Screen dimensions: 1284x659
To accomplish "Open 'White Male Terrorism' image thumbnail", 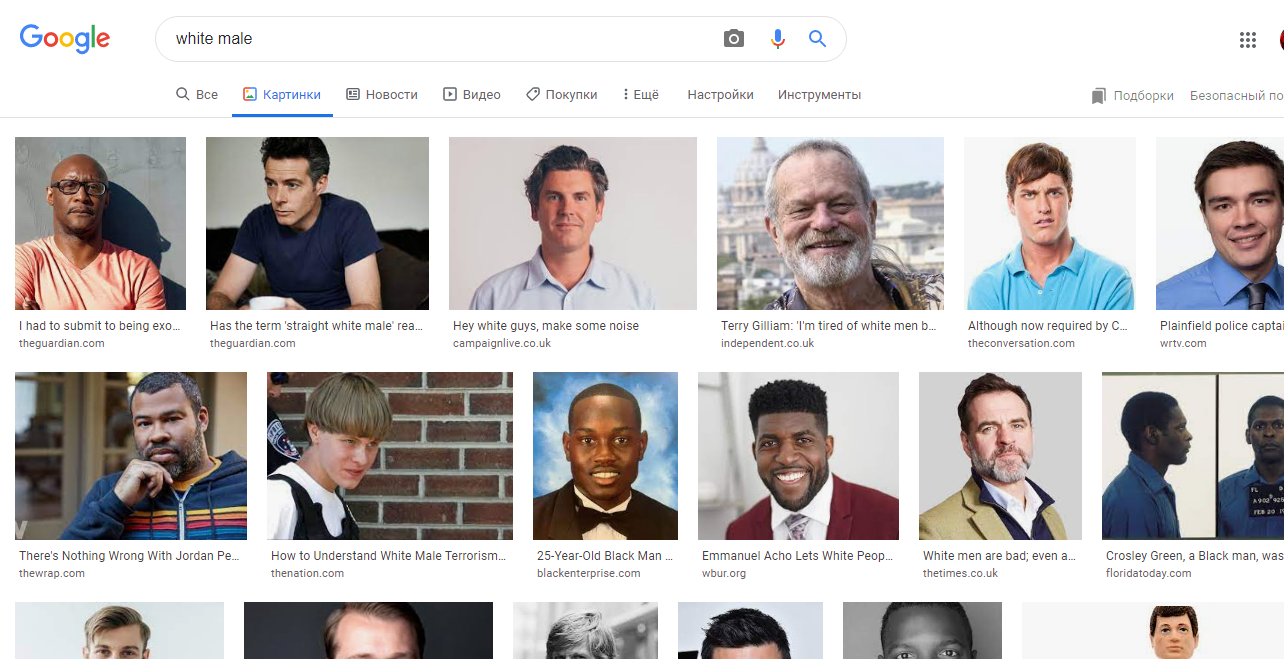I will click(390, 456).
